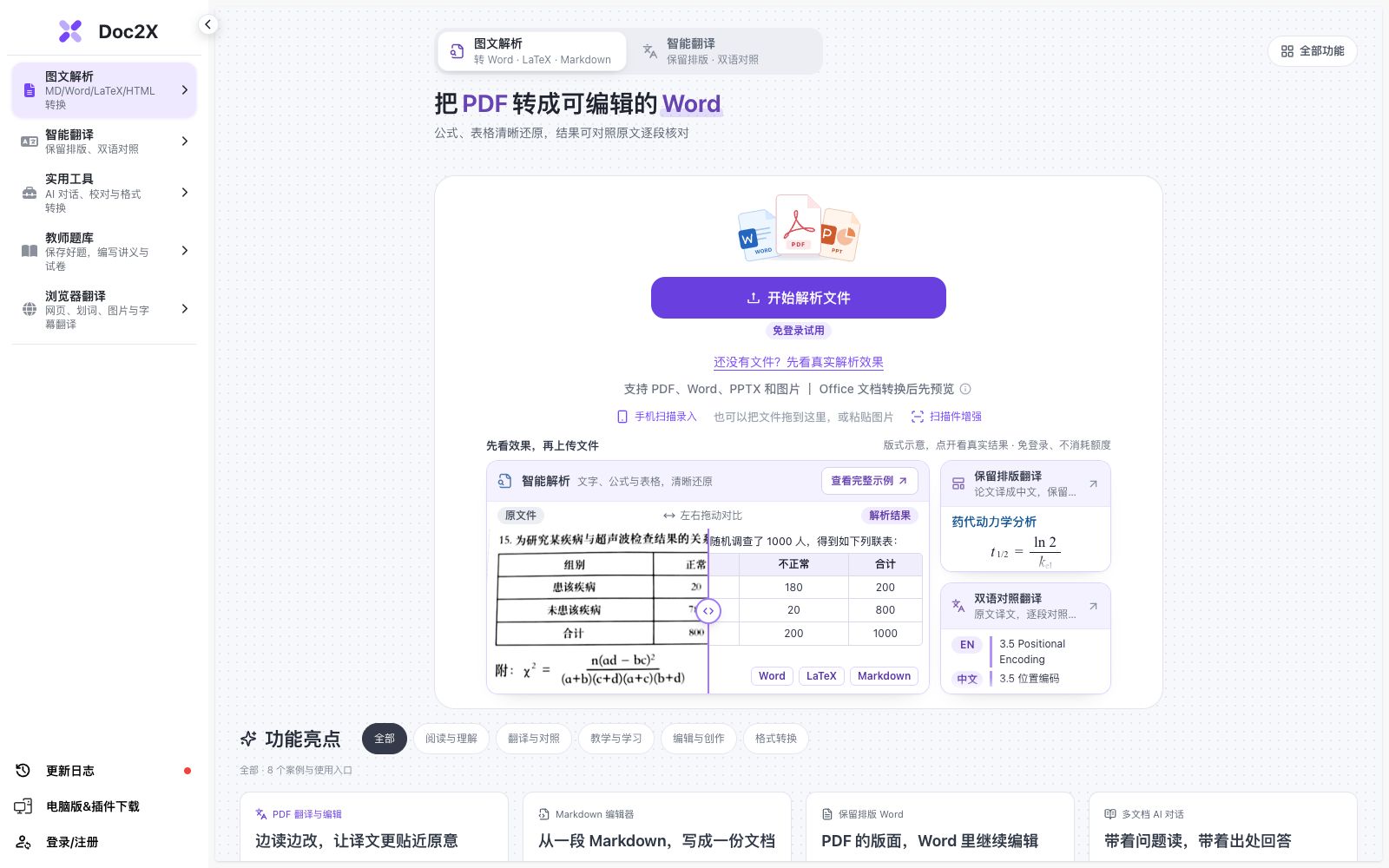Viewport: 1389px width, 868px height.
Task: Choose the LaTeX output format chip
Action: point(821,676)
